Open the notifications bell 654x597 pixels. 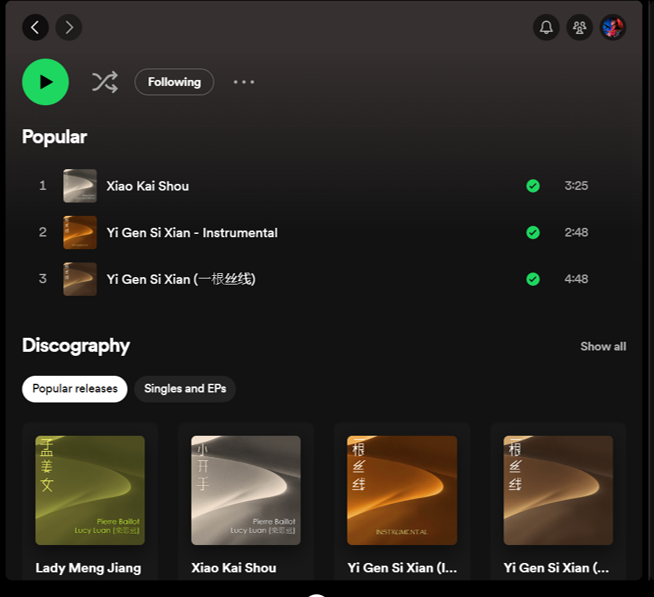pos(546,28)
